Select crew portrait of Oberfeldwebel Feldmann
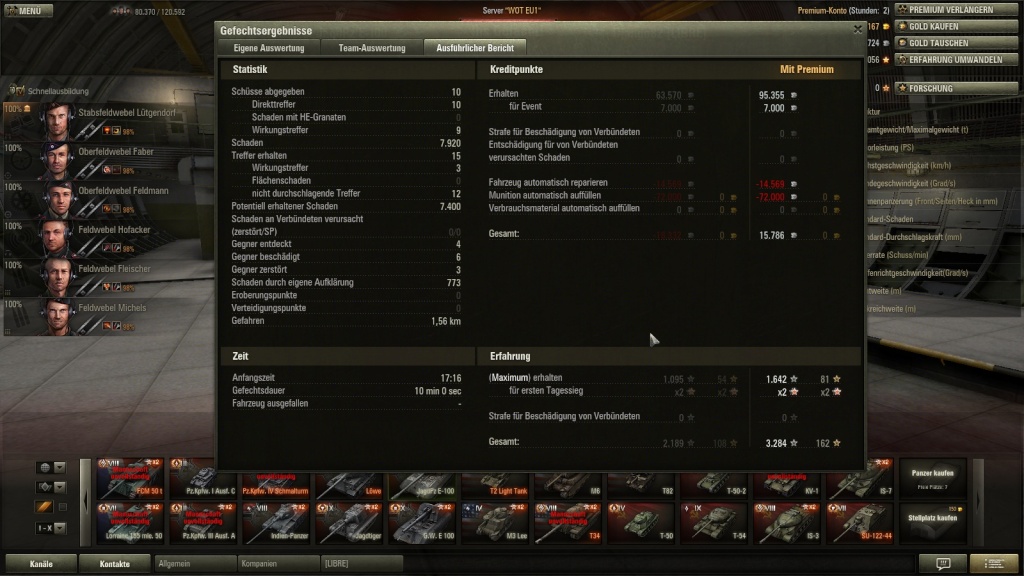 (57, 199)
